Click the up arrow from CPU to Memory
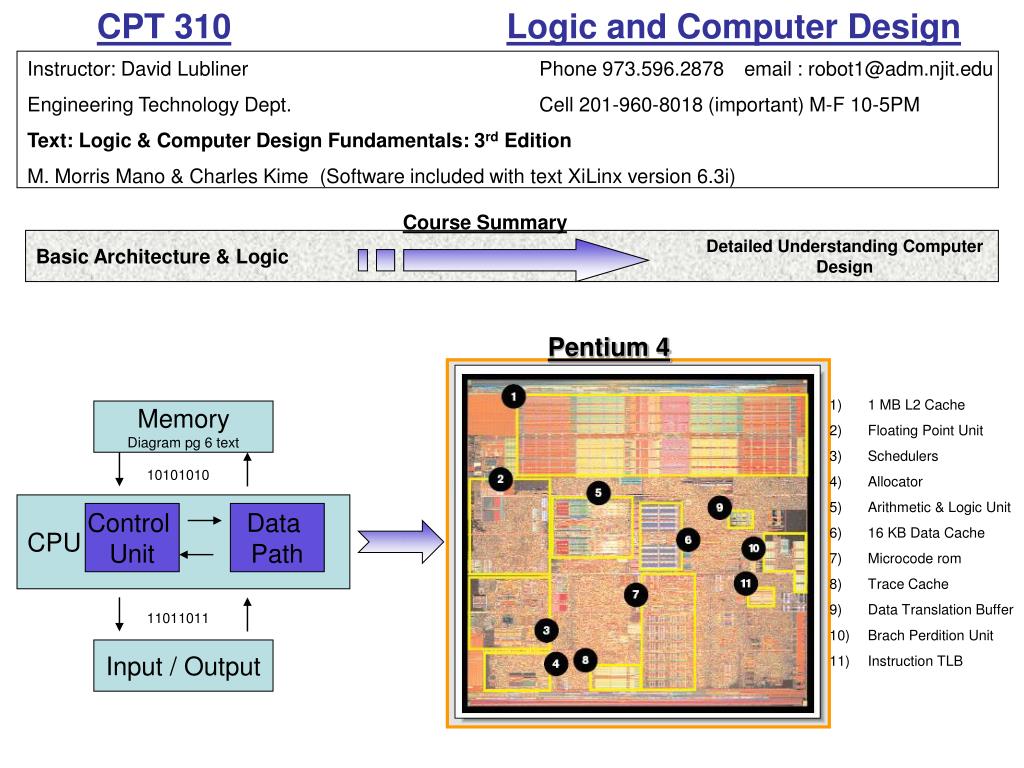This screenshot has width=1024, height=768. [x=248, y=469]
